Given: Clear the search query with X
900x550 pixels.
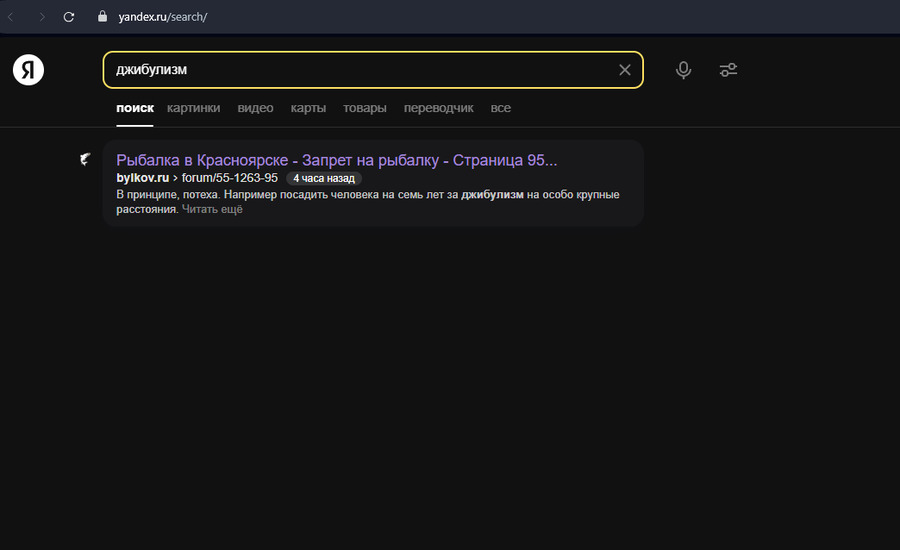Looking at the screenshot, I should pyautogui.click(x=624, y=70).
